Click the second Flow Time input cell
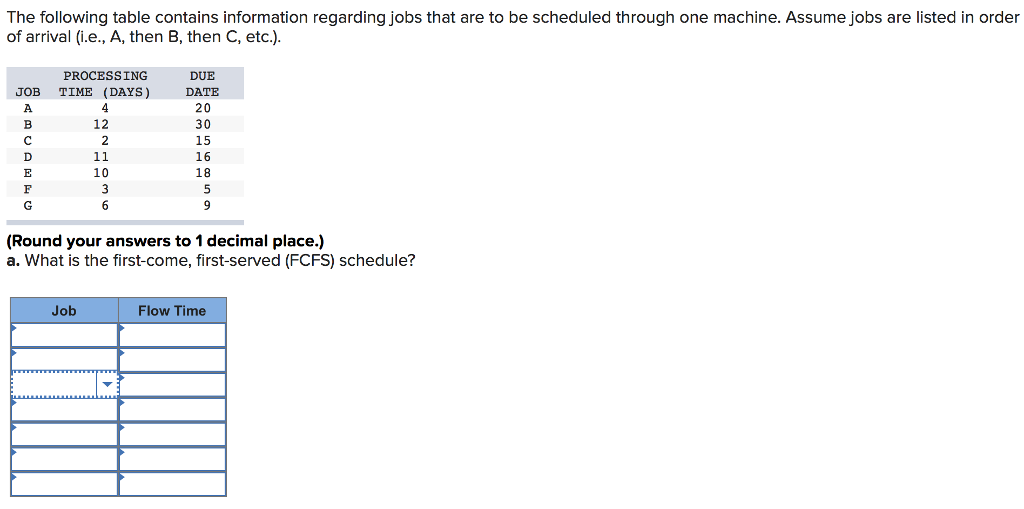 point(172,360)
